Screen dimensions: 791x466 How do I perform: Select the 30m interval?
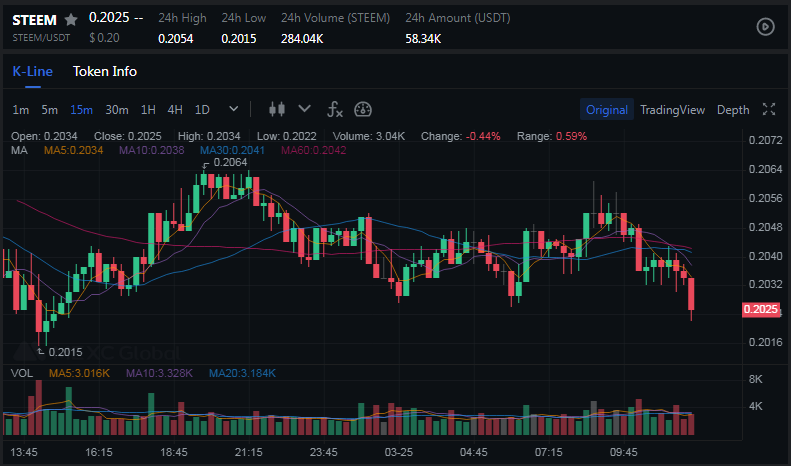[x=117, y=110]
